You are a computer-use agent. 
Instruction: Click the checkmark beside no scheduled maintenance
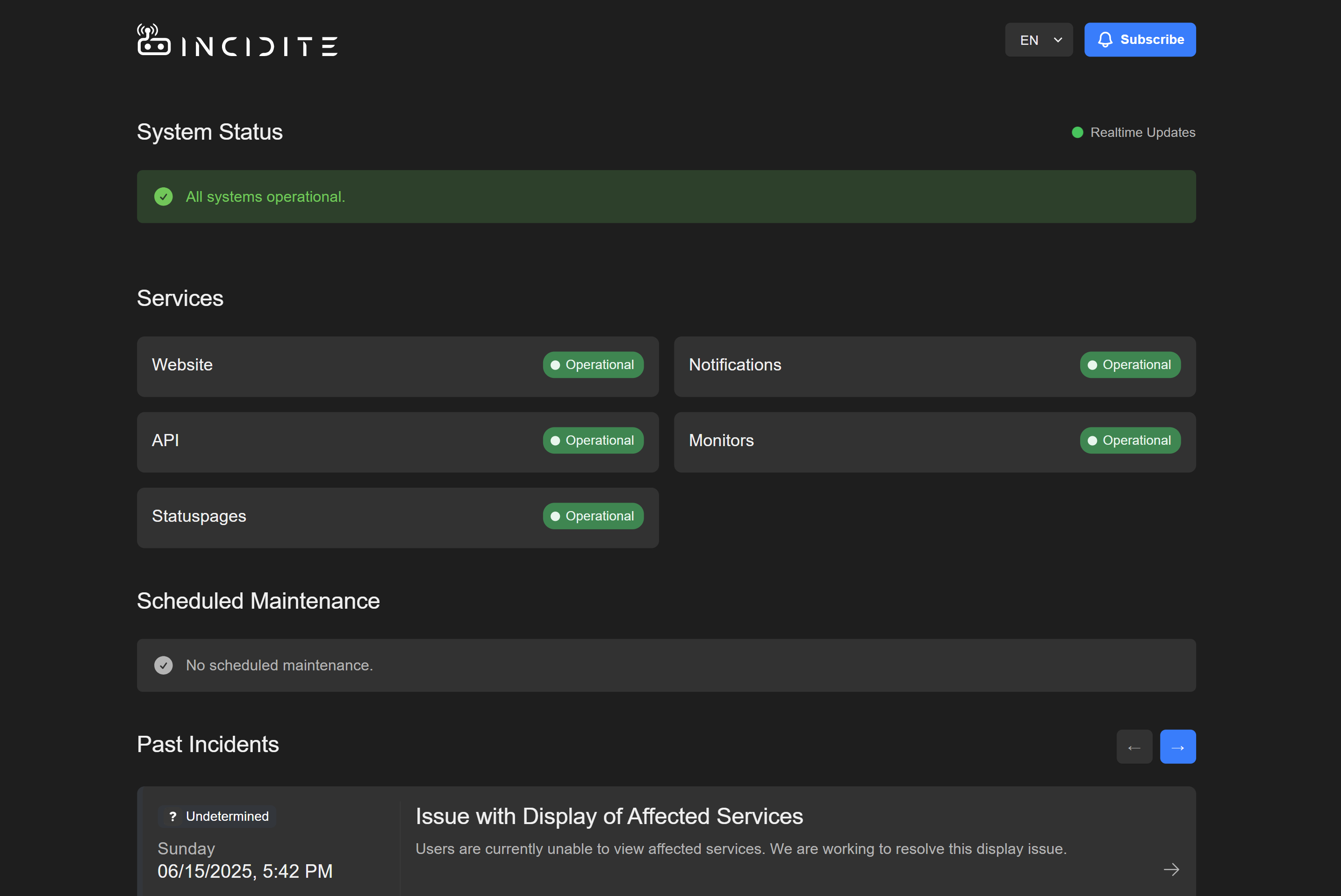pos(164,665)
